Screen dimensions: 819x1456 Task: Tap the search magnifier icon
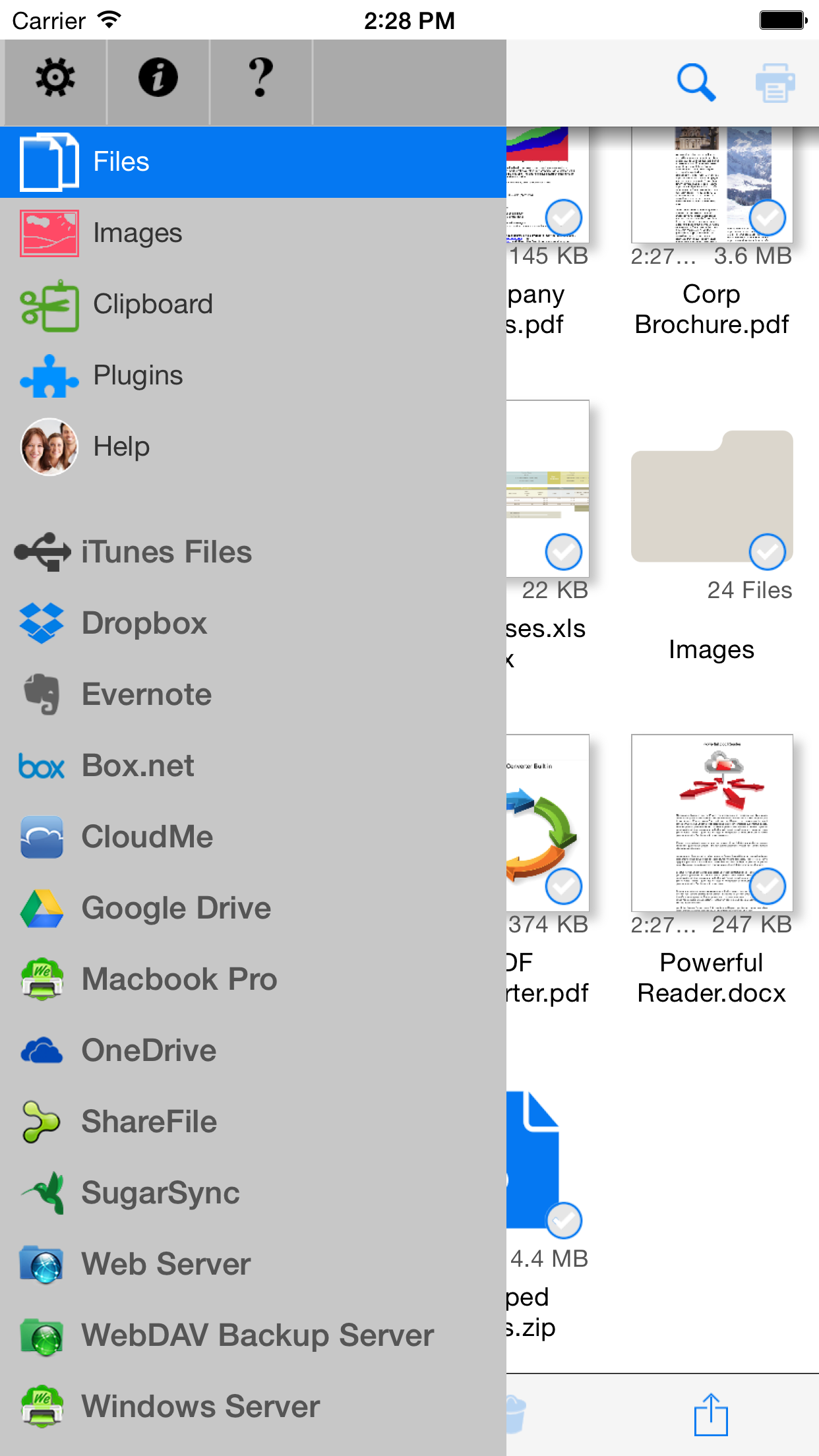pyautogui.click(x=696, y=83)
